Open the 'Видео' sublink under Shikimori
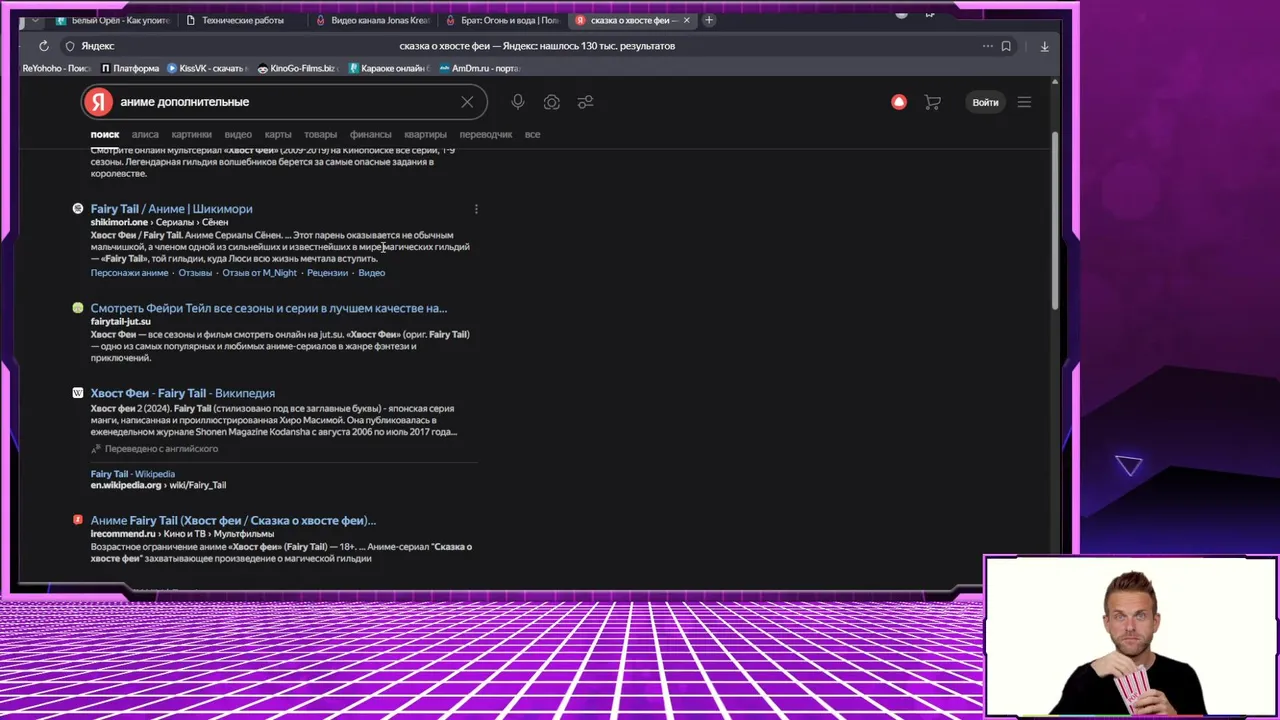 371,273
